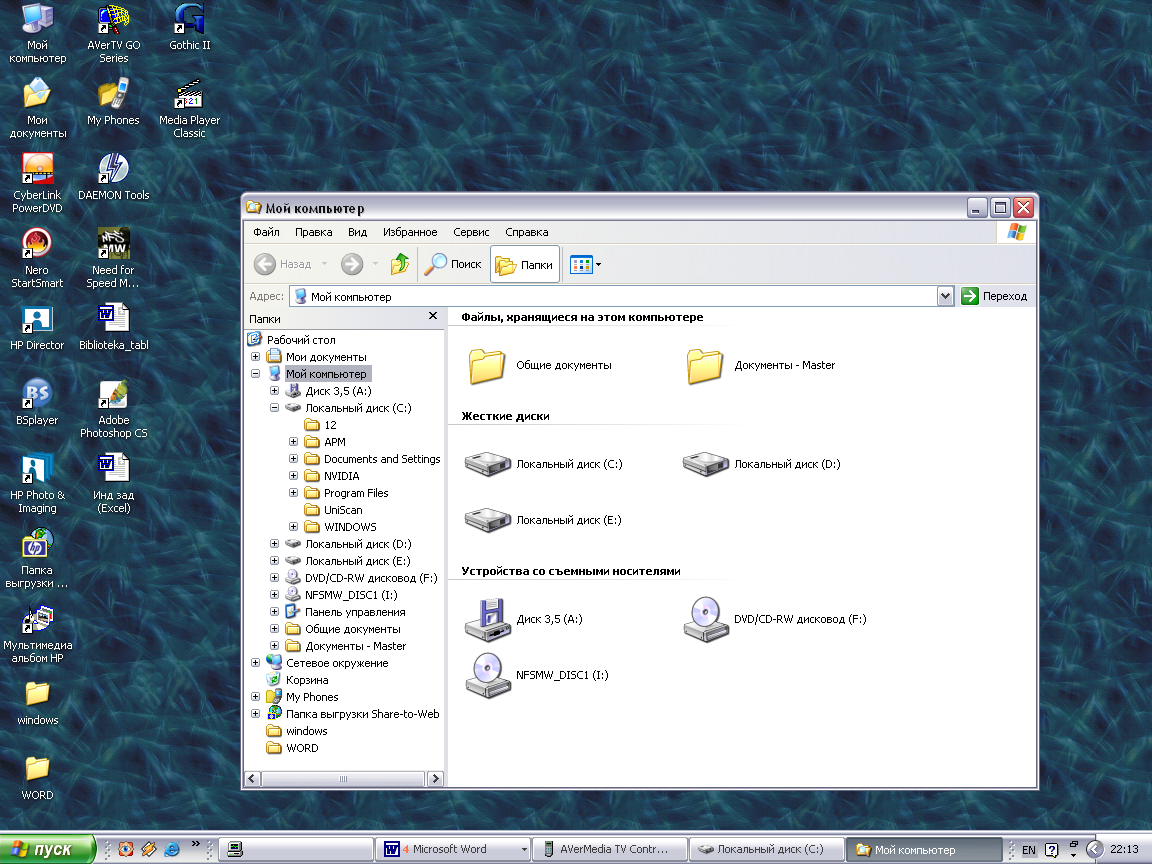This screenshot has width=1152, height=864.
Task: Click the My Phones desktop icon
Action: pyautogui.click(x=113, y=102)
